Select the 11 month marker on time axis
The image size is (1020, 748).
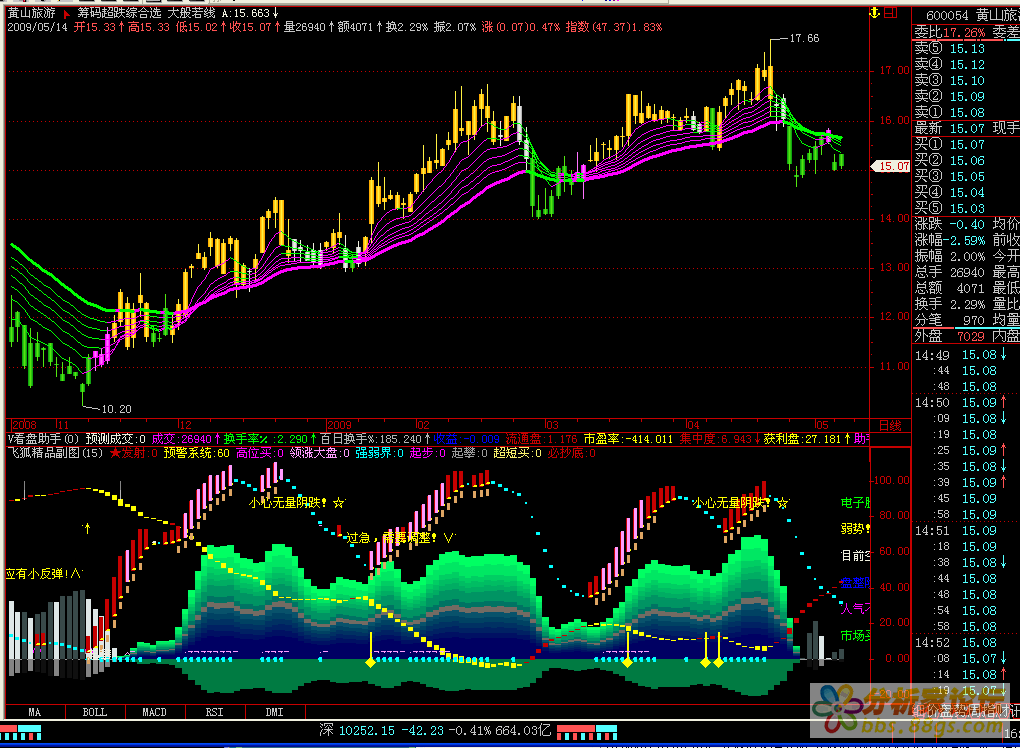pyautogui.click(x=63, y=425)
